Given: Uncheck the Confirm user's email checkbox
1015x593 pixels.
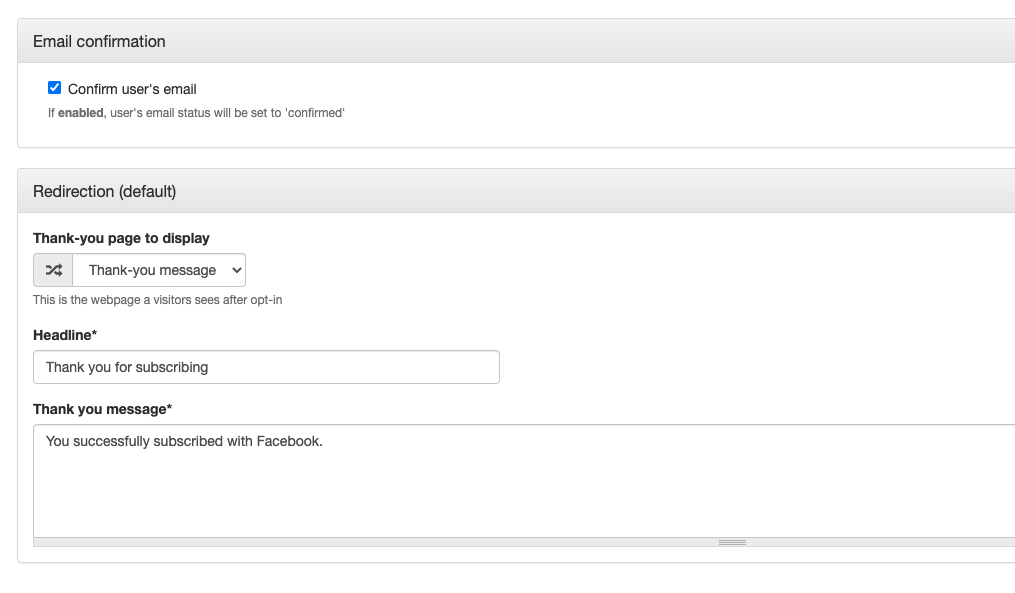Looking at the screenshot, I should (x=54, y=88).
